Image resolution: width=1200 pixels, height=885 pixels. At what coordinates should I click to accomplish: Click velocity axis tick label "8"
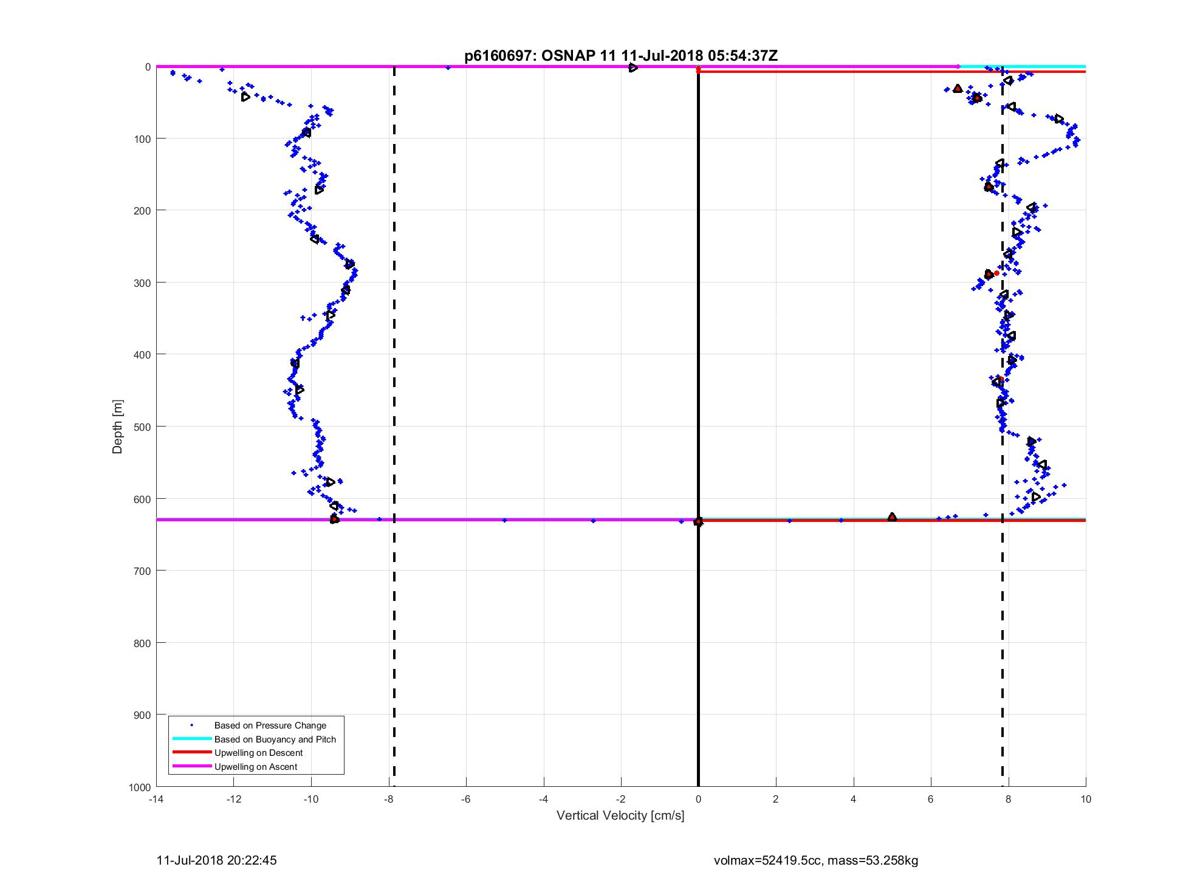[x=1008, y=800]
